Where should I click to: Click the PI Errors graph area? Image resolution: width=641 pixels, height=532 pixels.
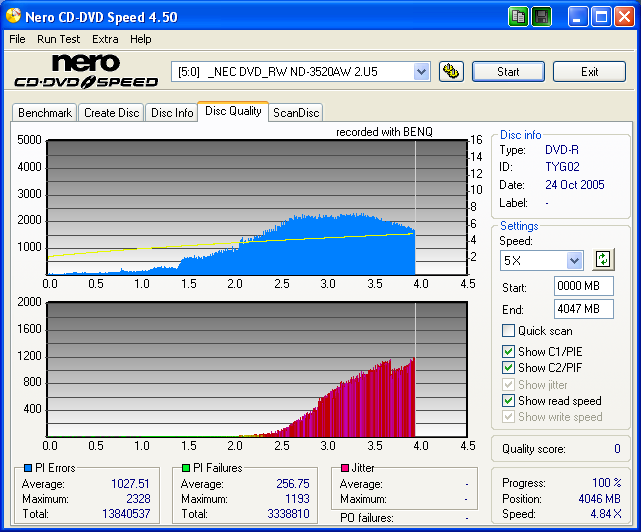pos(257,207)
